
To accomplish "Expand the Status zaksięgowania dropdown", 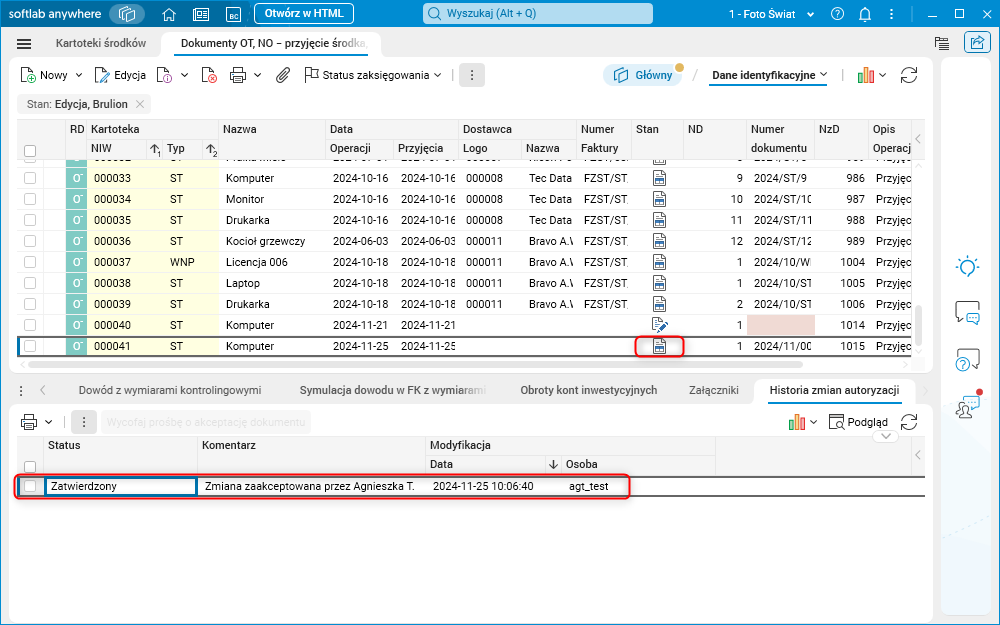I will 373,75.
